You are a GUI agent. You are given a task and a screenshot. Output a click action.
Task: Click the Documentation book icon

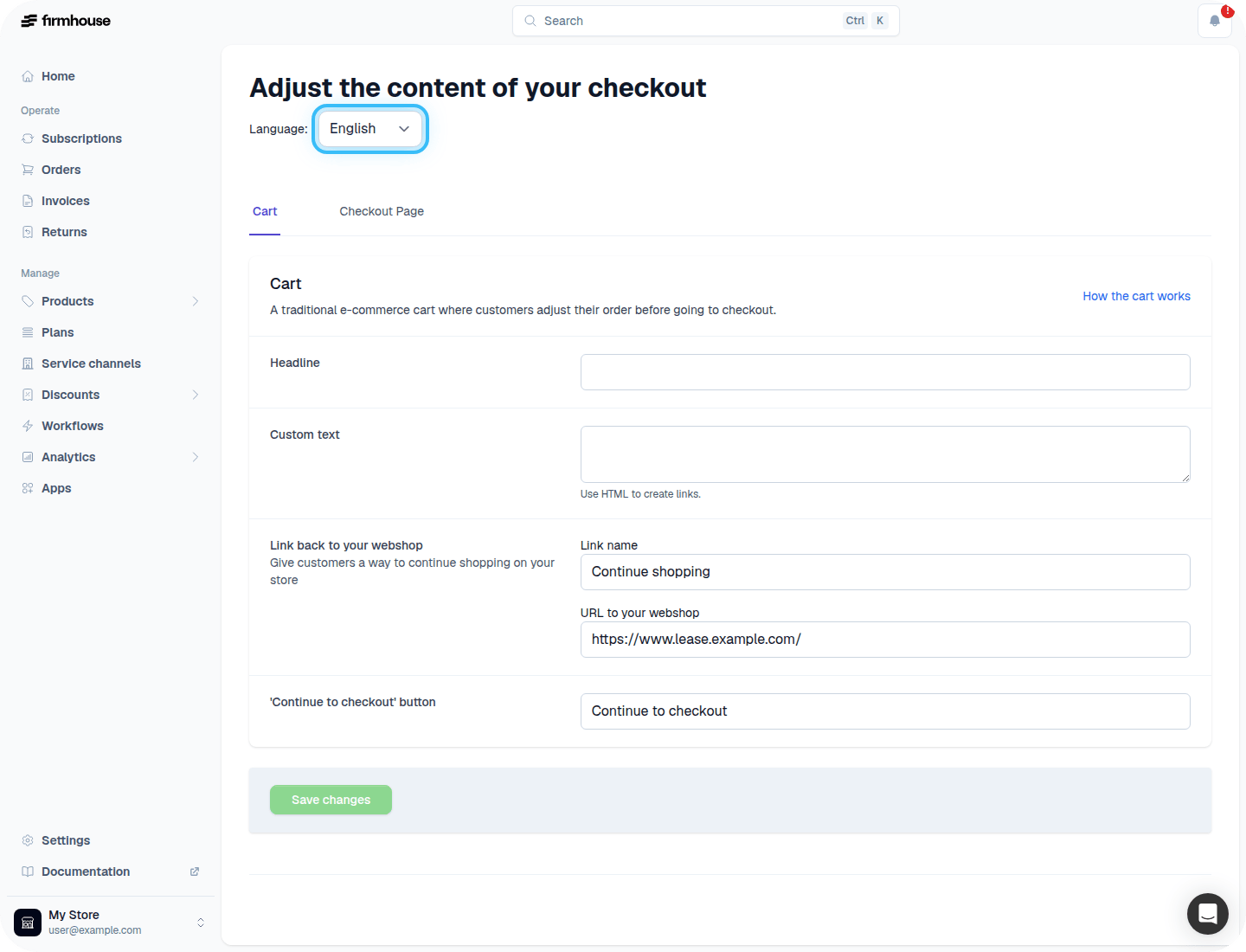[28, 872]
